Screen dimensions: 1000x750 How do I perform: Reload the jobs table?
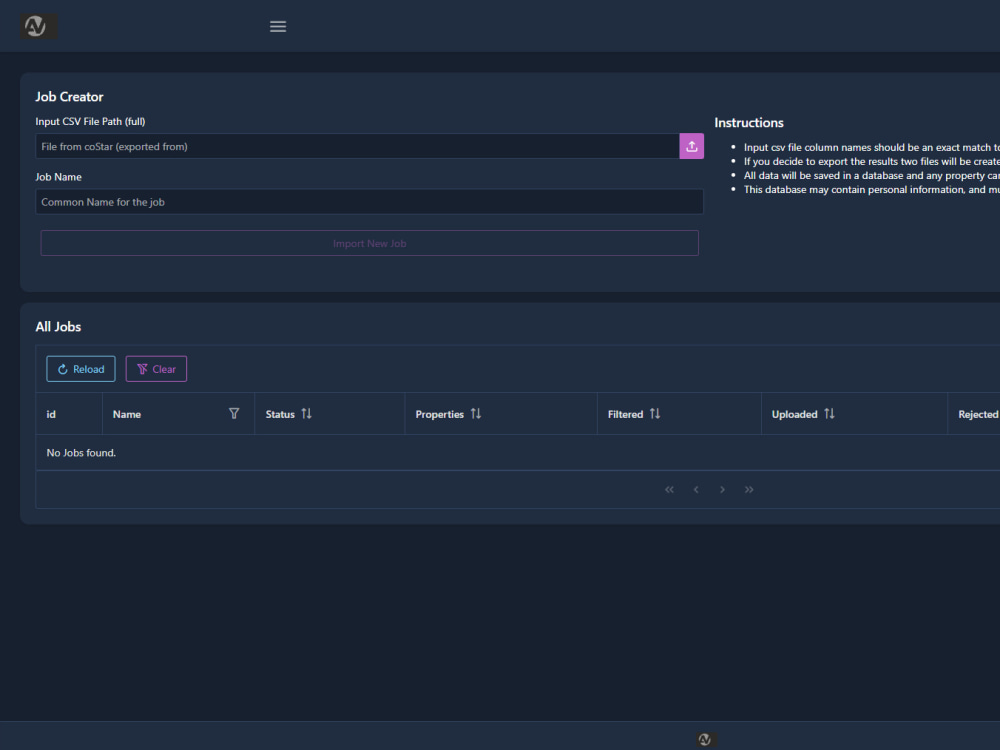81,369
